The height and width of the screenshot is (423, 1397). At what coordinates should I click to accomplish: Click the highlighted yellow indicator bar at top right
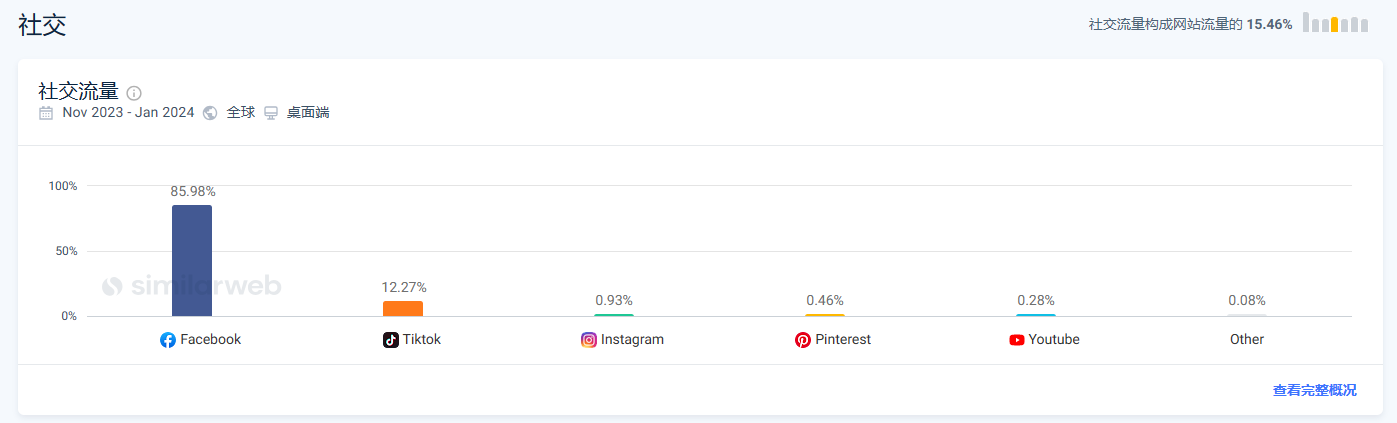(x=1335, y=24)
